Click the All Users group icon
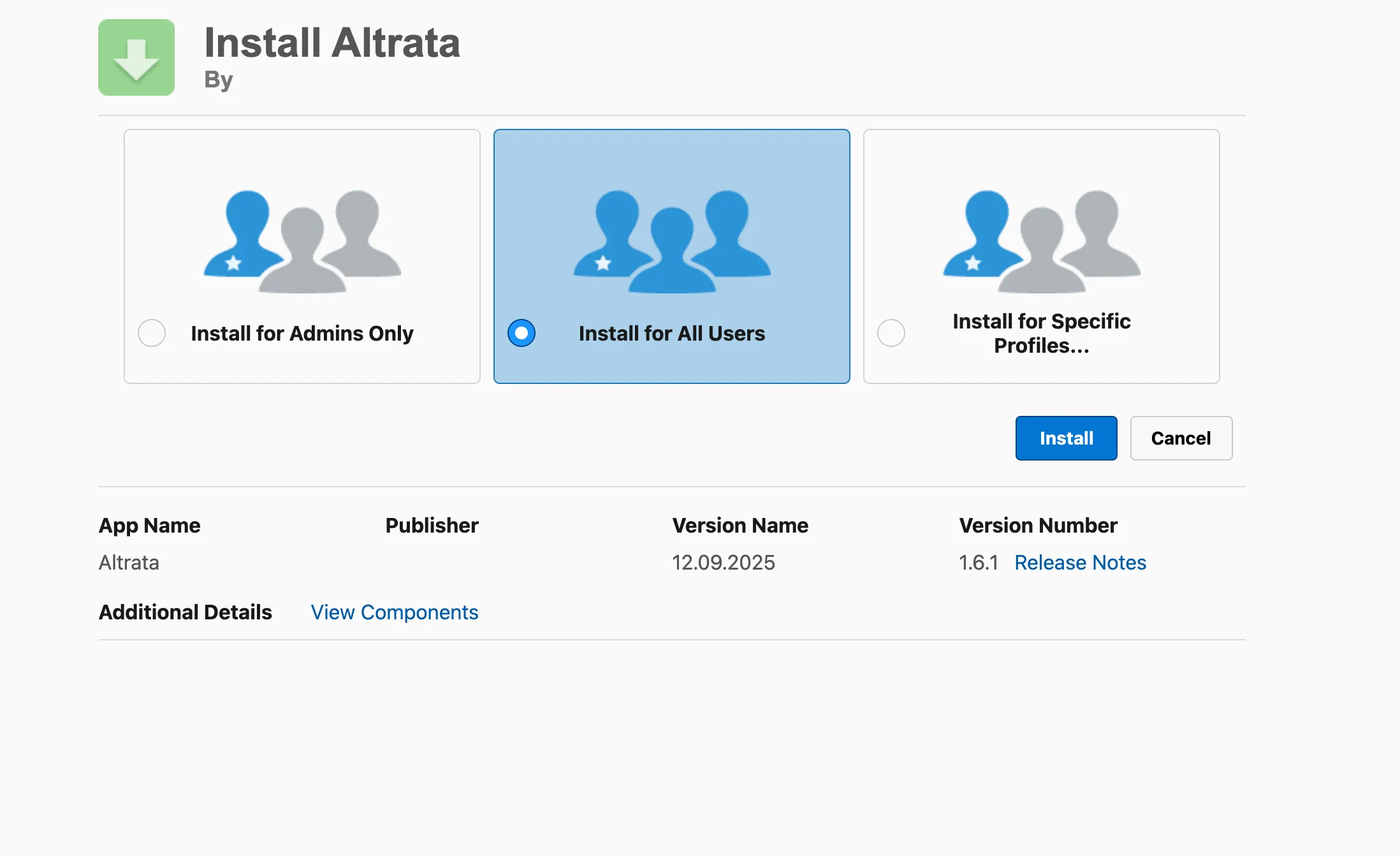Viewport: 1400px width, 856px height. pyautogui.click(x=672, y=241)
